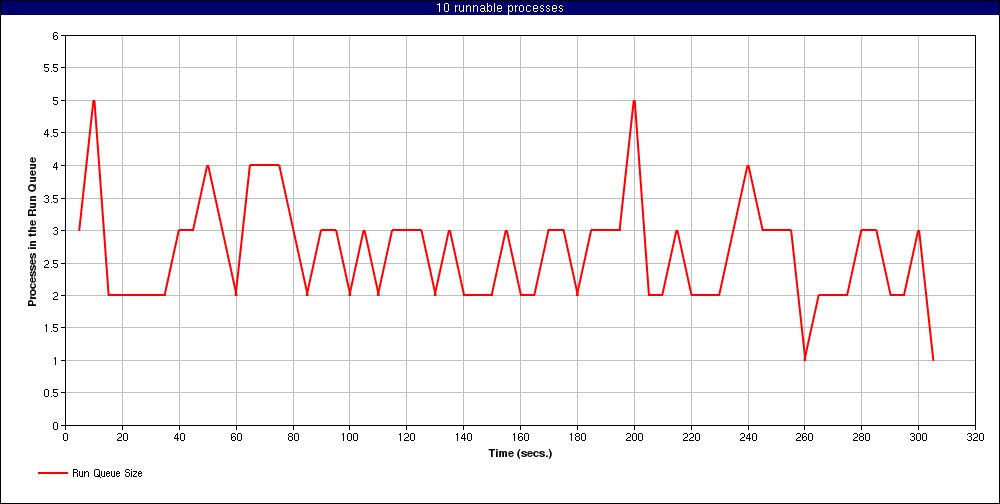Click the line peak of 5 at 10 seconds

click(x=94, y=101)
